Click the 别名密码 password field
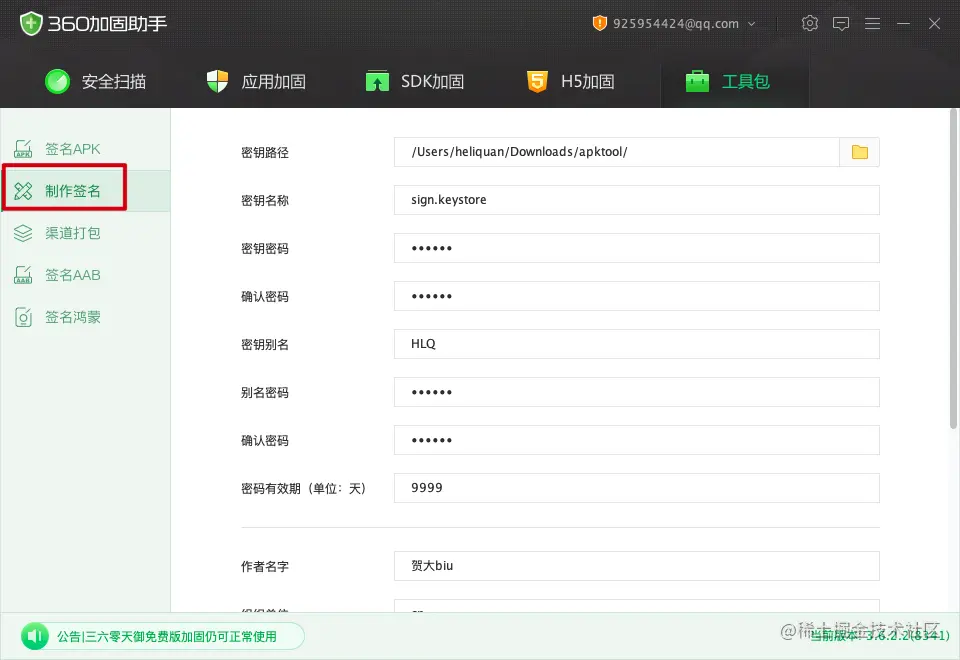This screenshot has width=960, height=660. (637, 392)
